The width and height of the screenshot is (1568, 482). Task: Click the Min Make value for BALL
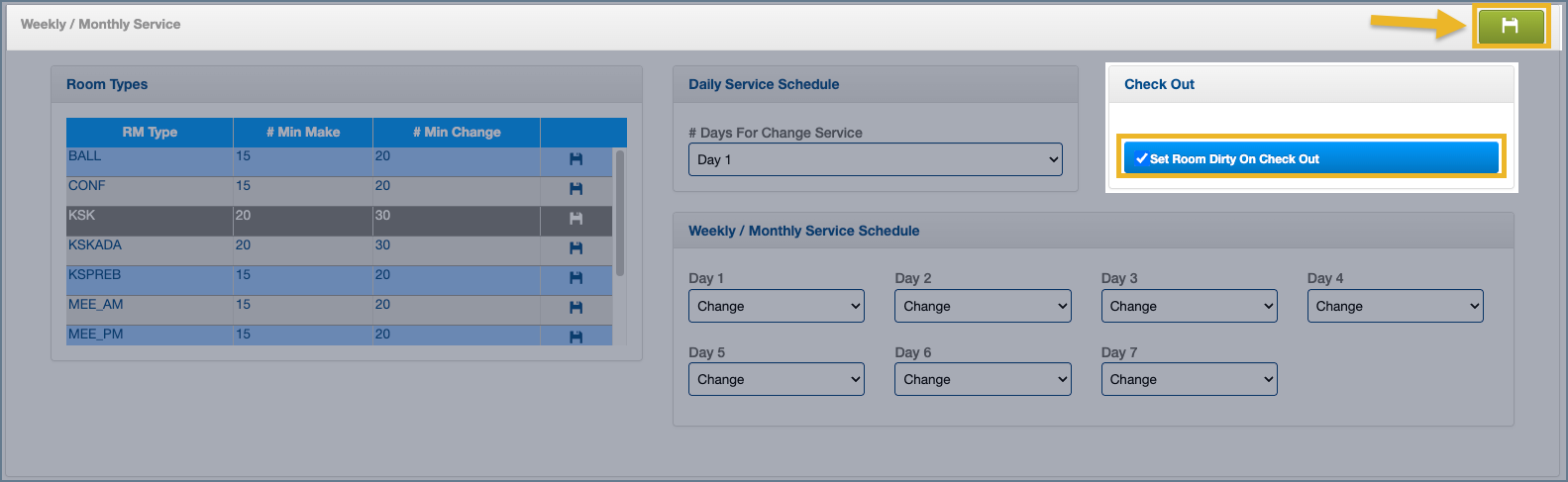(x=244, y=156)
